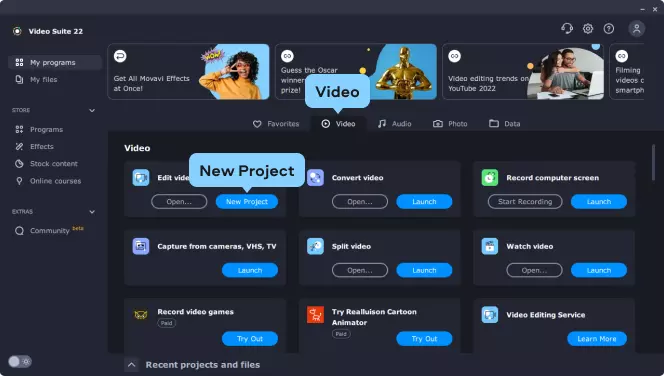Screen dimensions: 664x376
Task: Open settings gear icon
Action: [588, 28]
